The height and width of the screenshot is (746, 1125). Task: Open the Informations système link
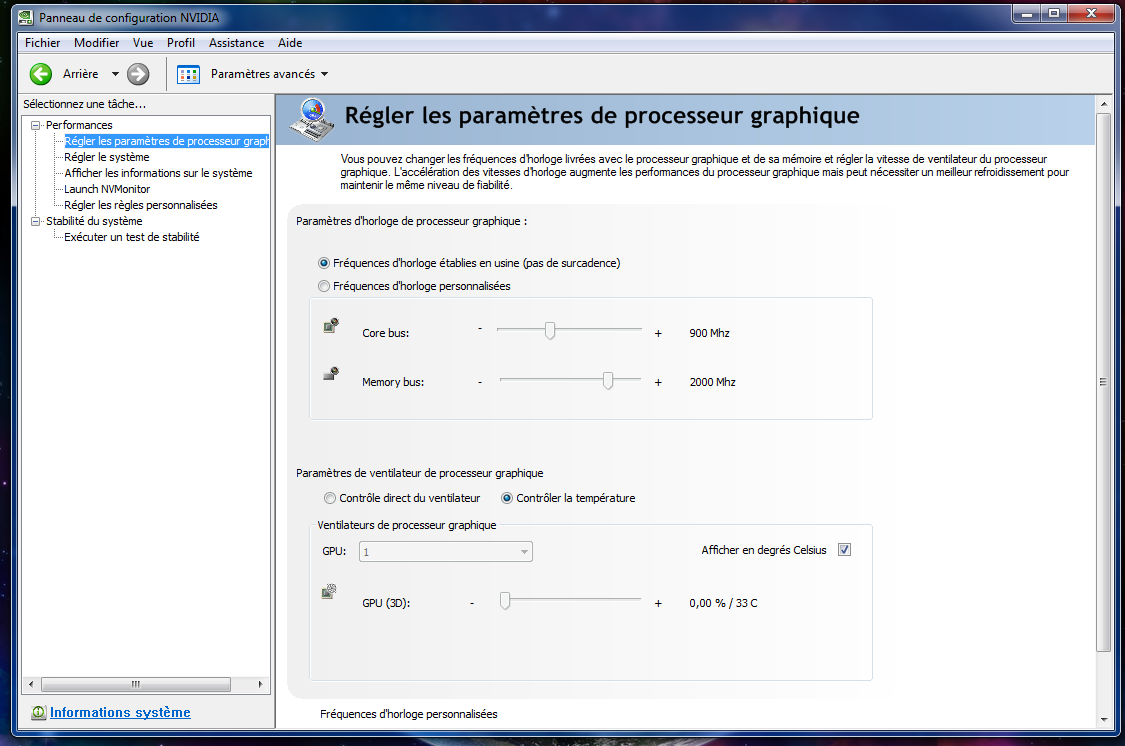120,713
